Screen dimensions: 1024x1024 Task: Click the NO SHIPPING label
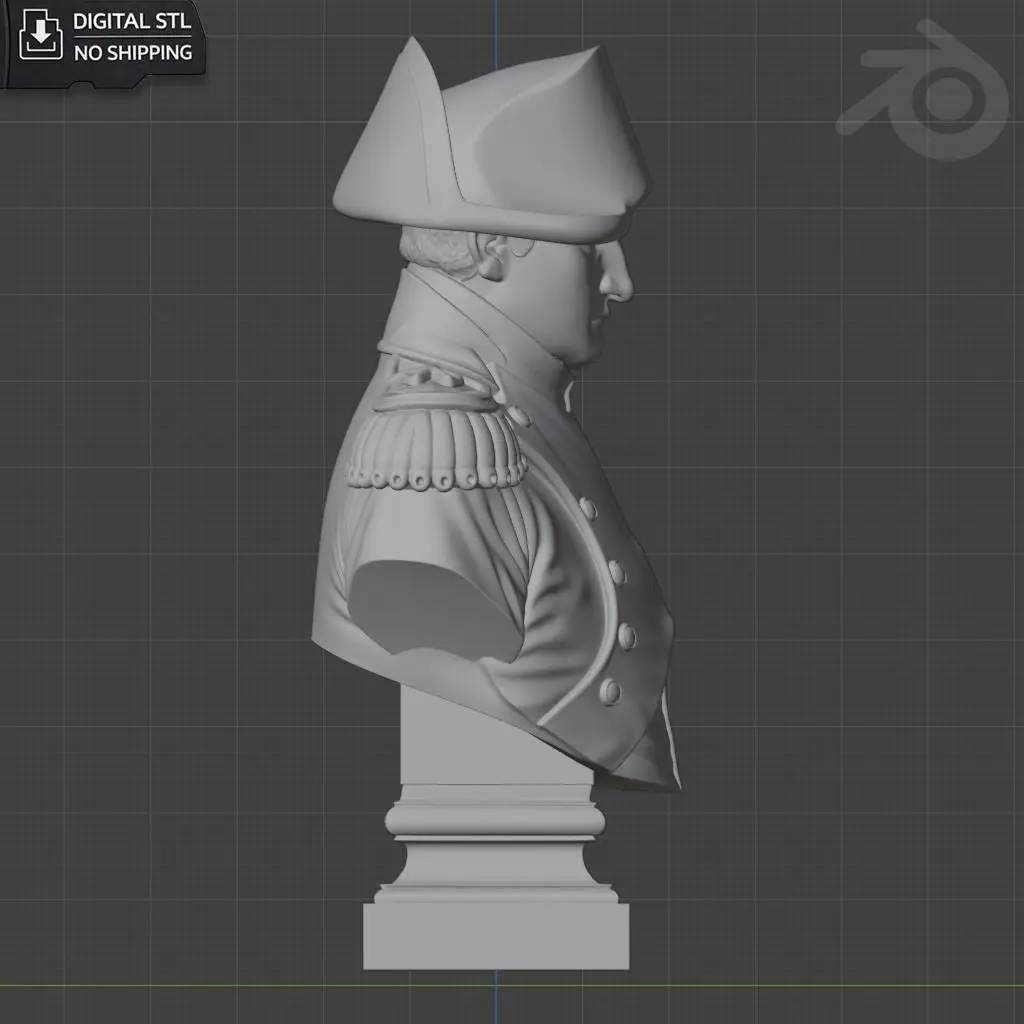click(133, 52)
